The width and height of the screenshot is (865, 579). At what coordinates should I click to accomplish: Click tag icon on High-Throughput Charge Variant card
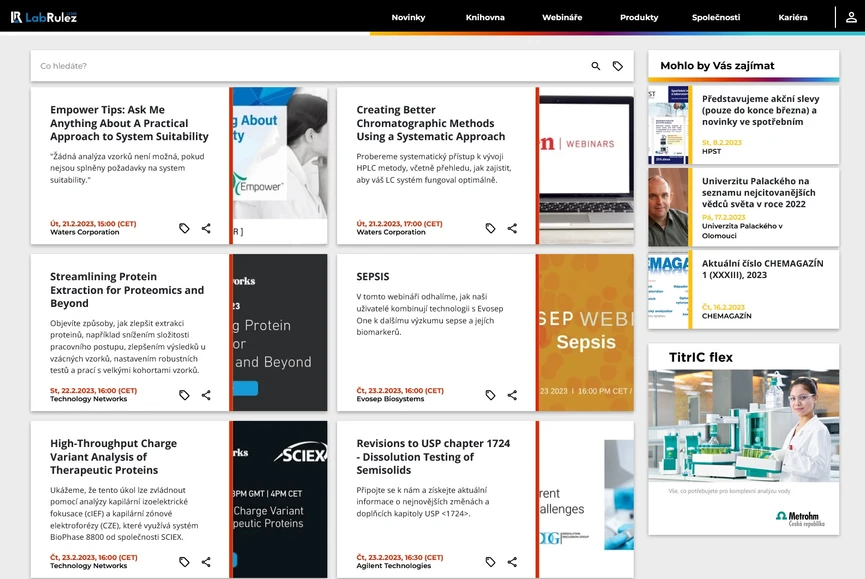[x=184, y=562]
